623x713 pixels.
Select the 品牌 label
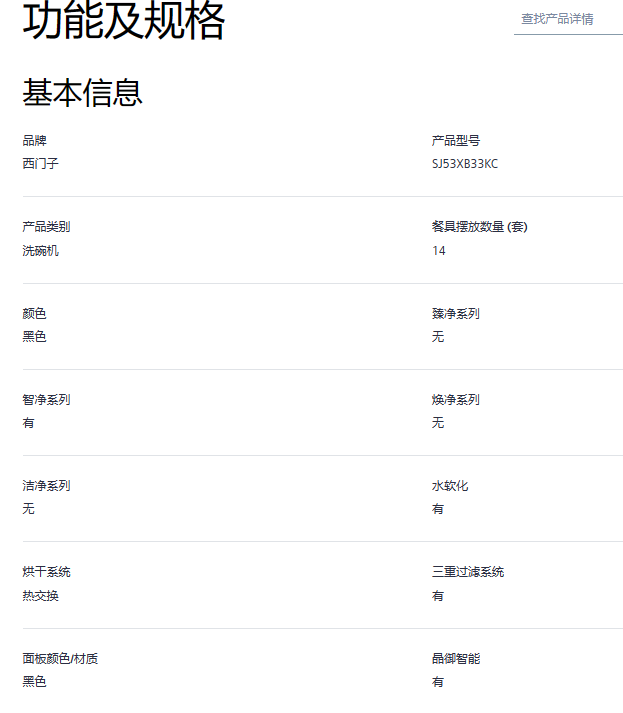(x=35, y=141)
